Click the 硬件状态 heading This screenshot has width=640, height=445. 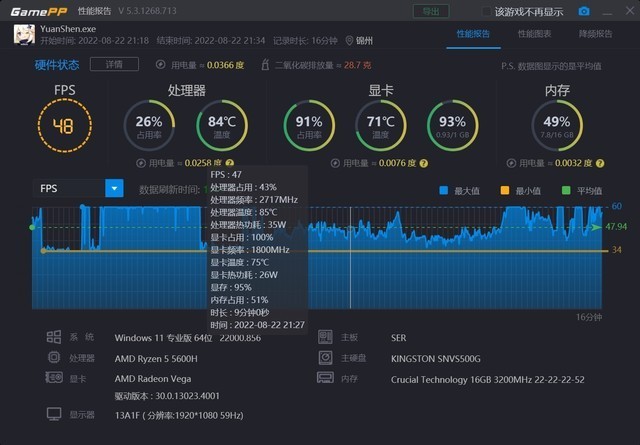pos(57,65)
